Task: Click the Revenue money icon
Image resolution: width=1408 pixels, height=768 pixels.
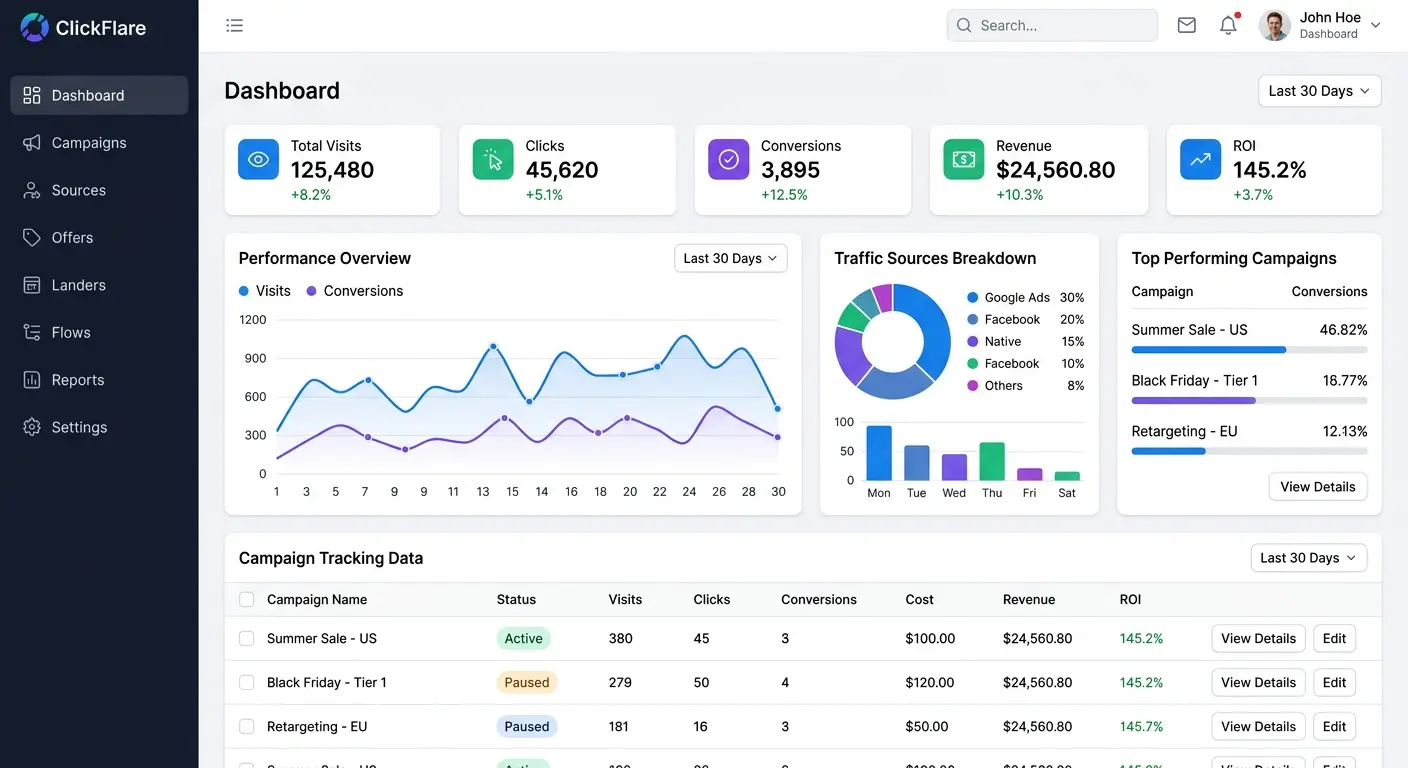Action: pyautogui.click(x=964, y=159)
